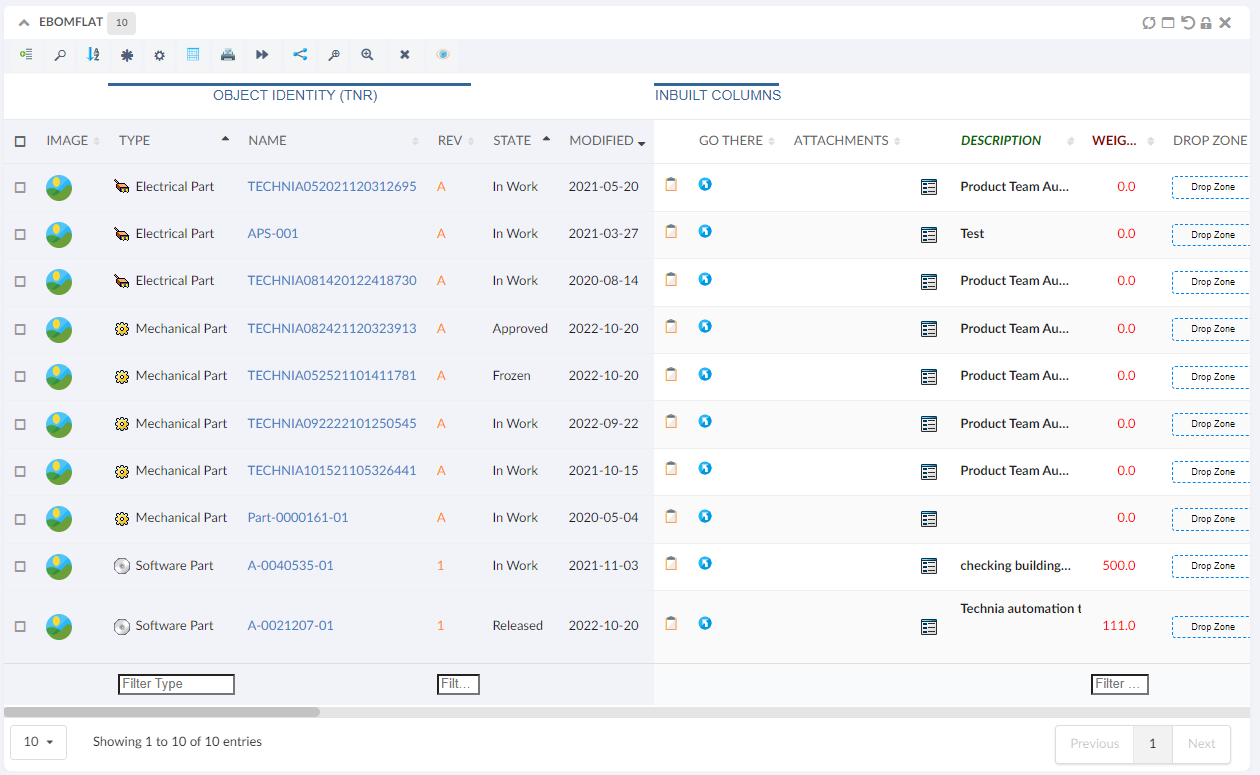Open the TECHNIA052021120312695 part link
This screenshot has height=775, width=1260.
click(332, 187)
